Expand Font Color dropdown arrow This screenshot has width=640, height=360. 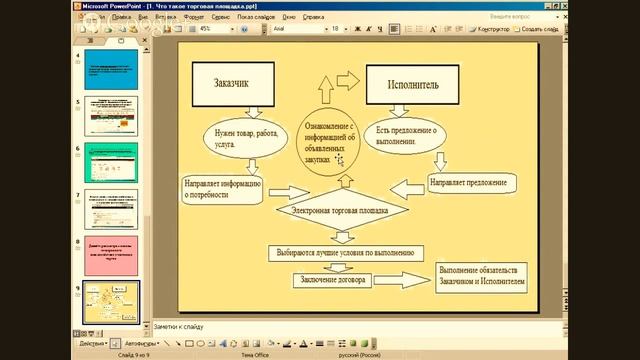click(311, 344)
